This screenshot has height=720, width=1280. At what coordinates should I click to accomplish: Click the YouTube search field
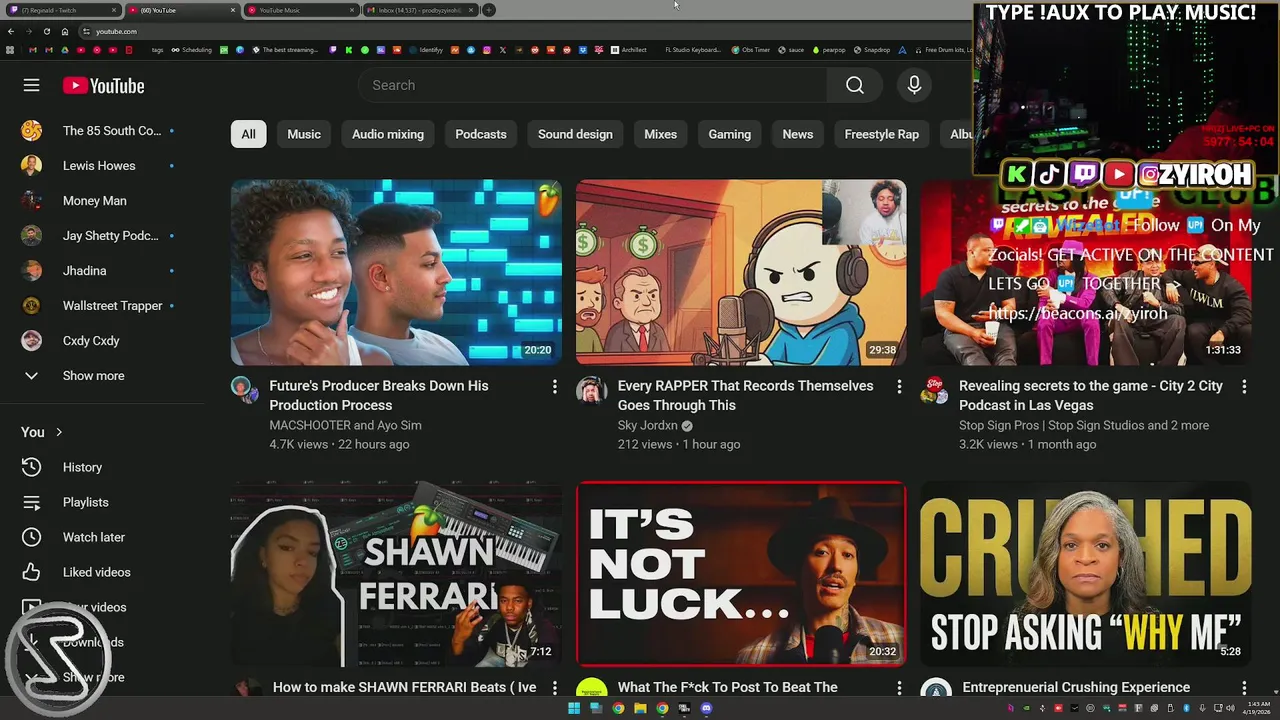tap(593, 85)
